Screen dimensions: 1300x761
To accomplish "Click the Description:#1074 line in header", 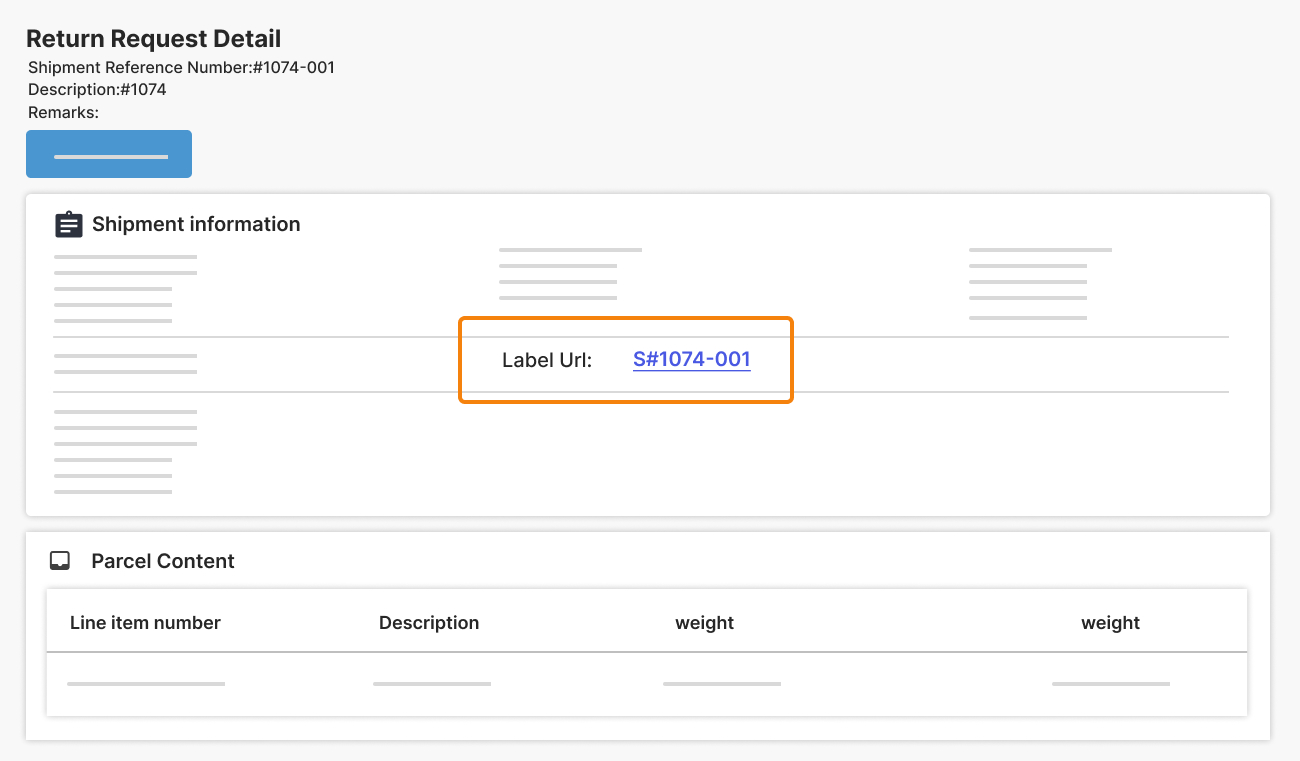I will click(97, 89).
